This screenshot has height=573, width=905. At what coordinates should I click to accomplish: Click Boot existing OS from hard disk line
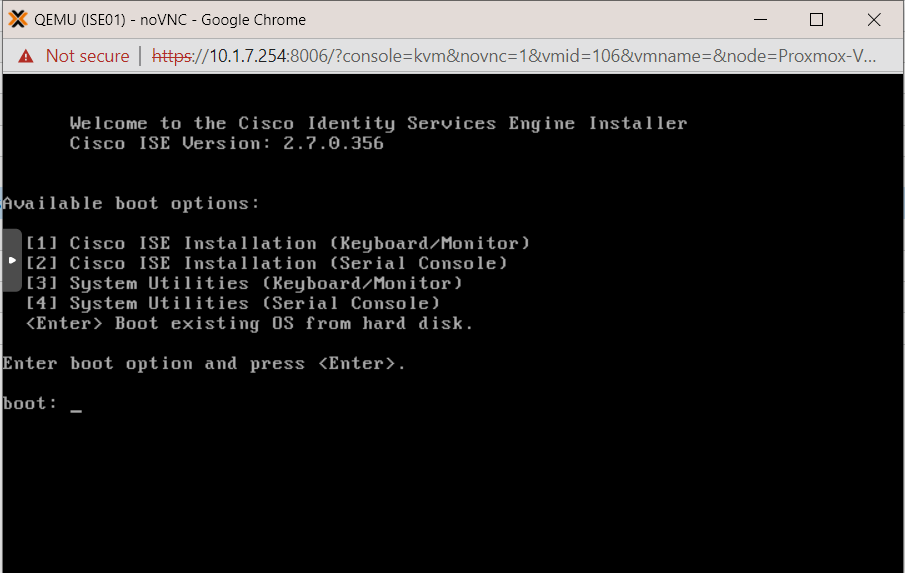[249, 323]
